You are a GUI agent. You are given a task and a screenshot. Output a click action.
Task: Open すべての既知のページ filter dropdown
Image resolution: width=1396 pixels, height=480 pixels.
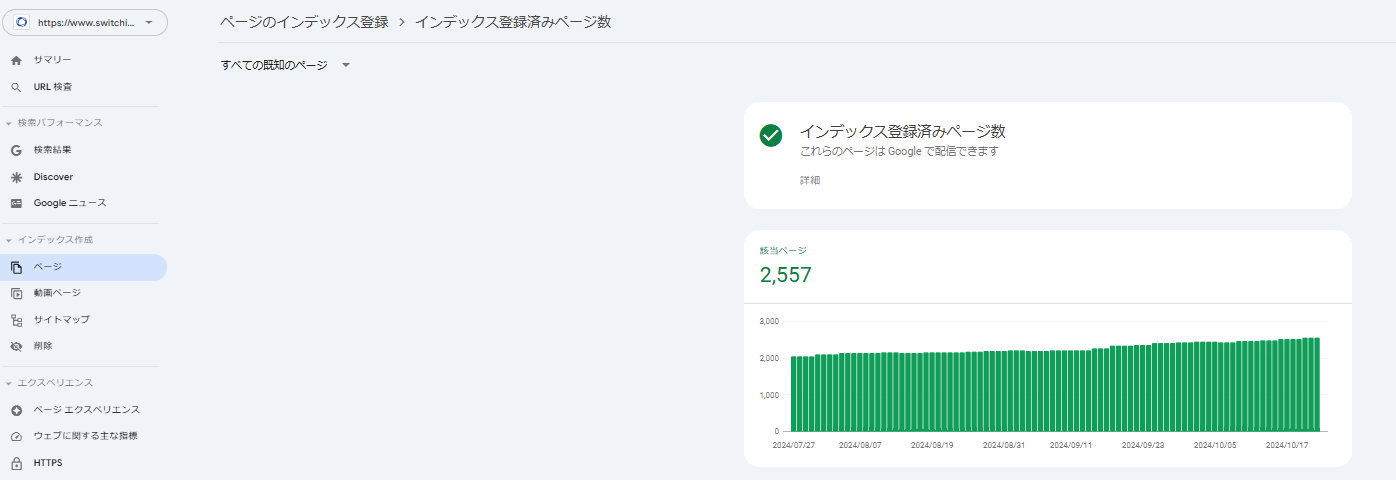point(285,65)
